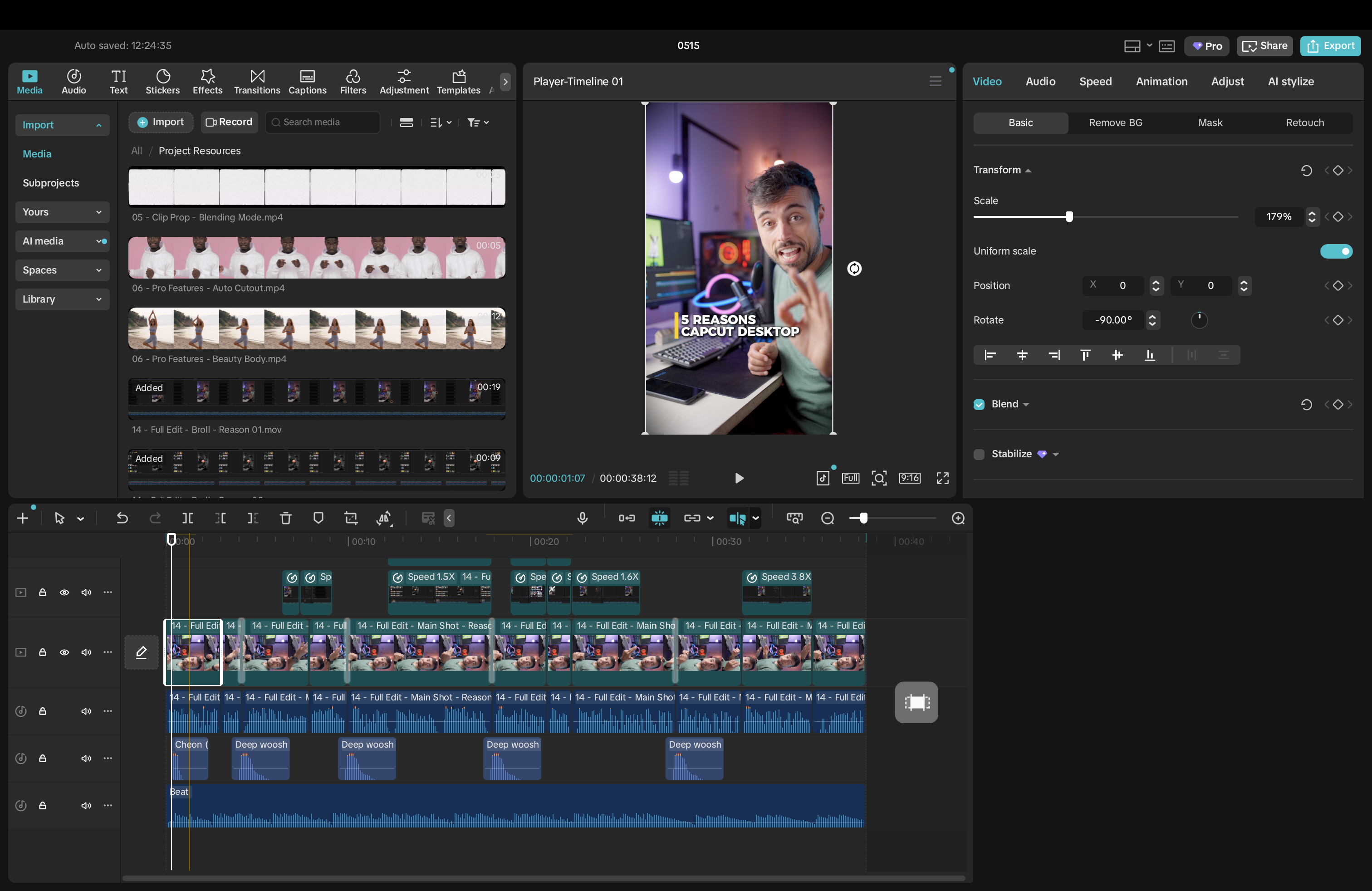Click the Import media button
The image size is (1372, 891).
[x=160, y=122]
